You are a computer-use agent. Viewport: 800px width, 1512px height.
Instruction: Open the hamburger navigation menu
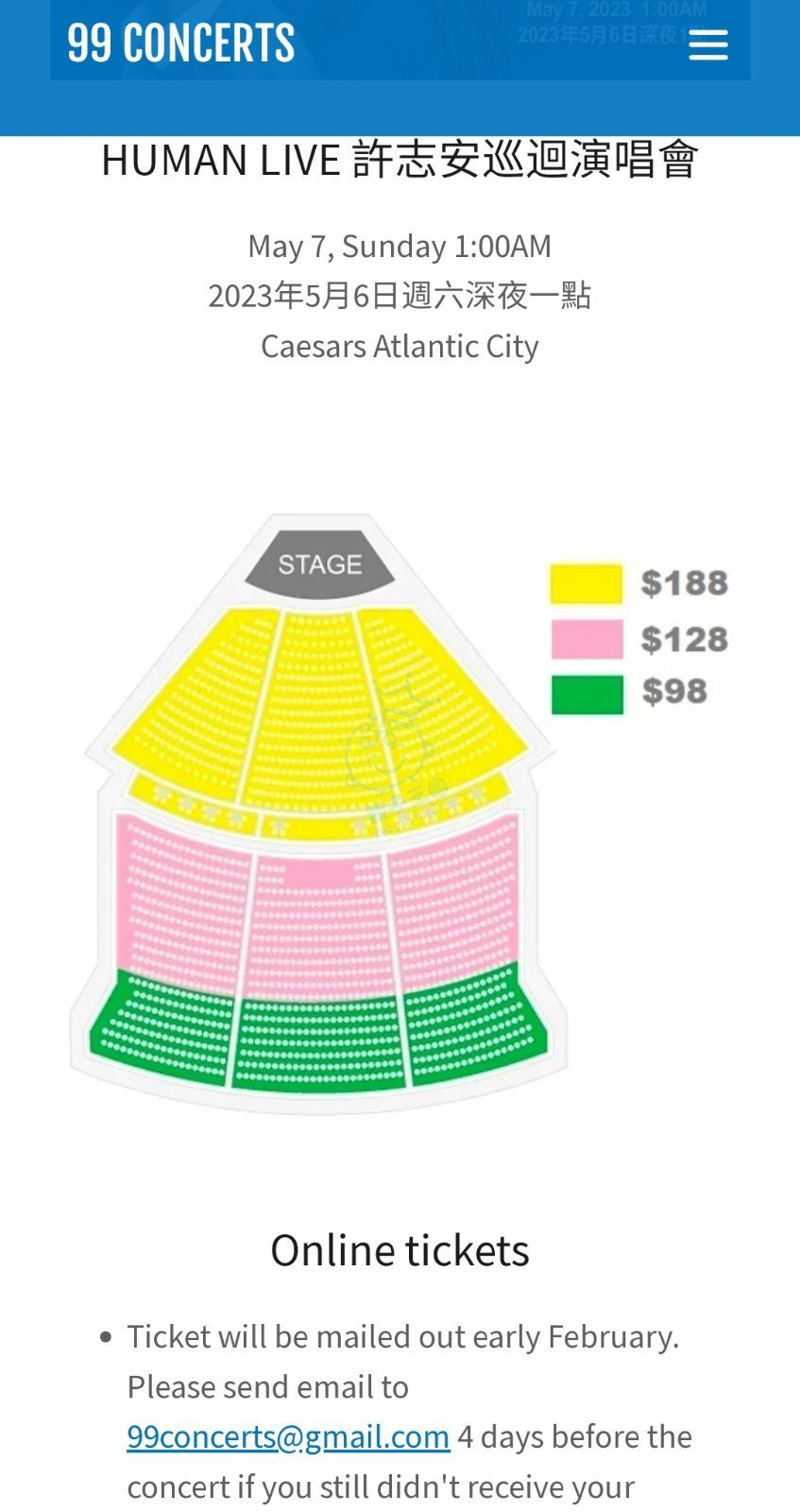pos(707,44)
